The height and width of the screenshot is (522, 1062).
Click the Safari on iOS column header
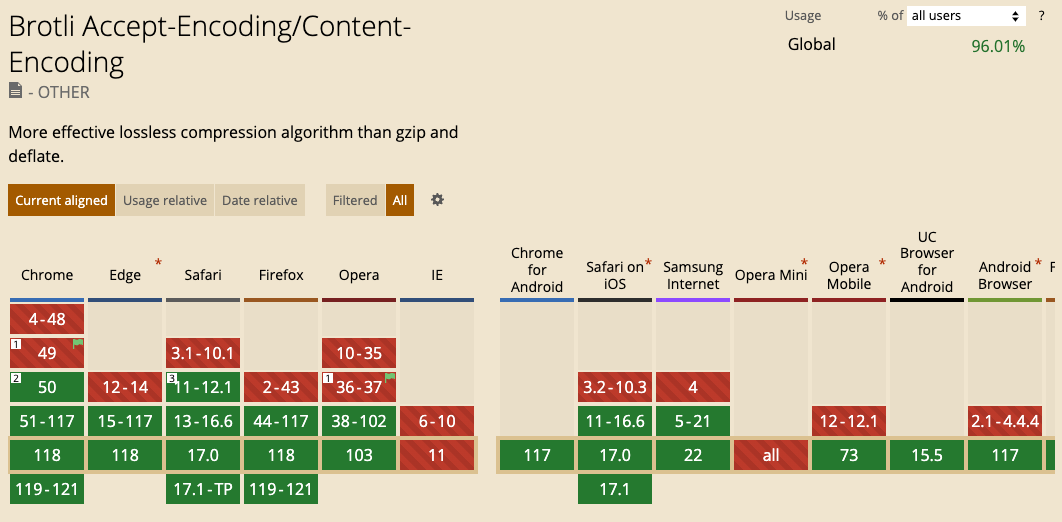coord(614,275)
